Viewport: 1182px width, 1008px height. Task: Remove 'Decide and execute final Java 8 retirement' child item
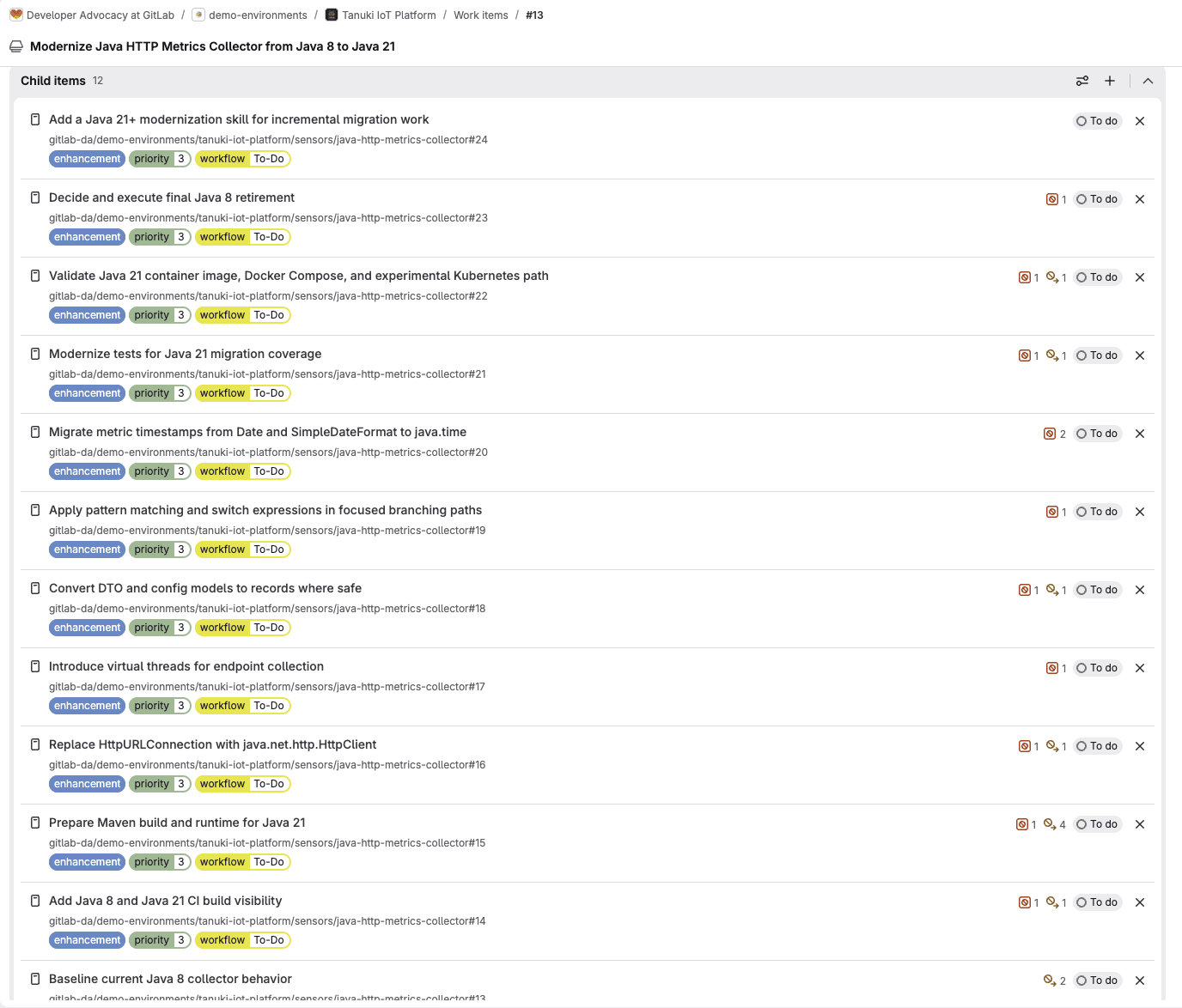pos(1140,199)
